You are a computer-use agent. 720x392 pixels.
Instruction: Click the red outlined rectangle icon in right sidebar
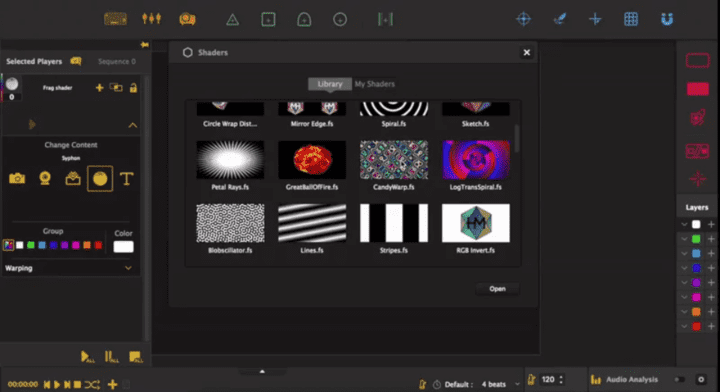click(x=698, y=61)
